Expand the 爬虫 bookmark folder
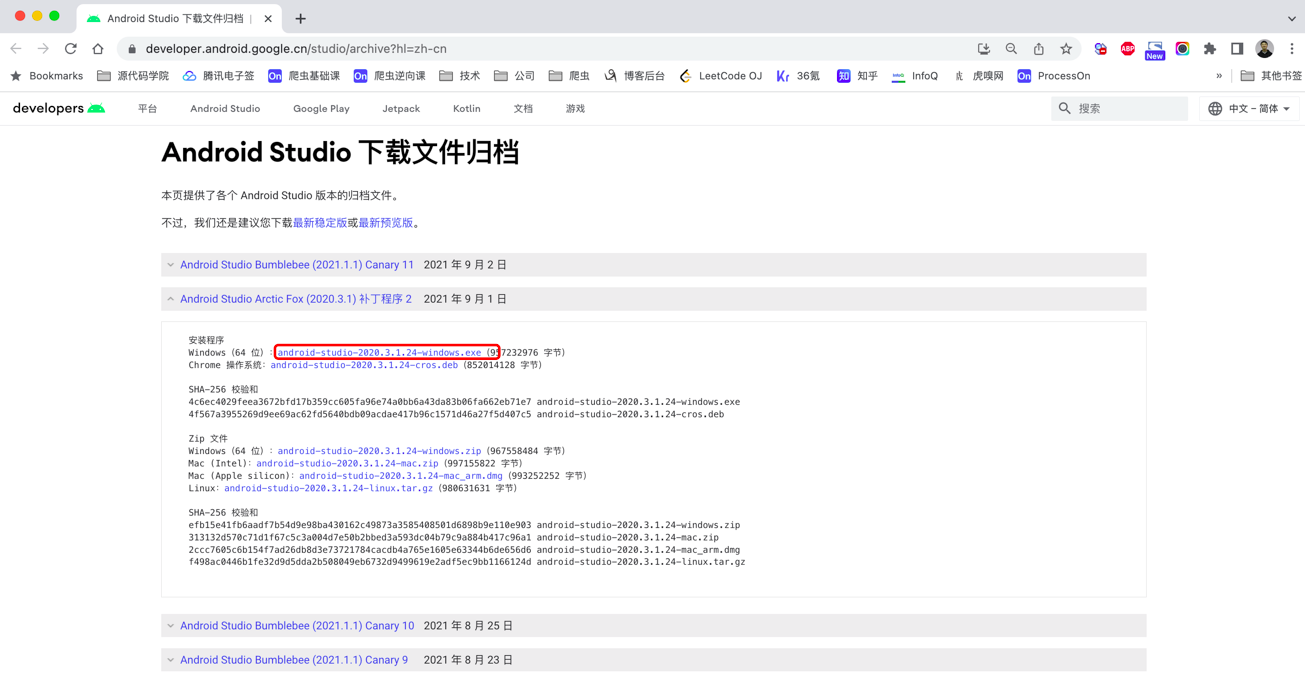Screen dimensions: 1305x676 (x=569, y=76)
